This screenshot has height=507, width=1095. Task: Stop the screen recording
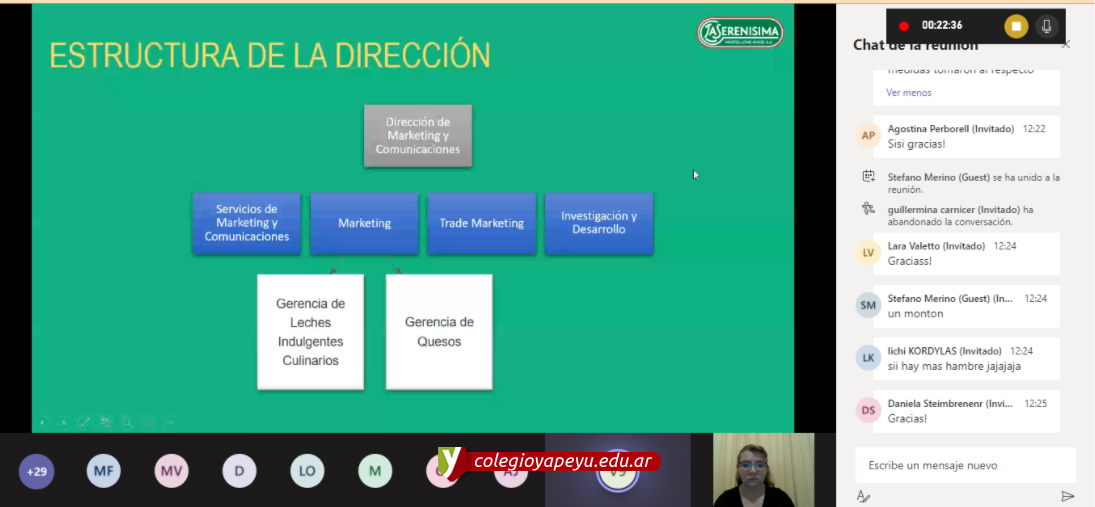(1016, 26)
